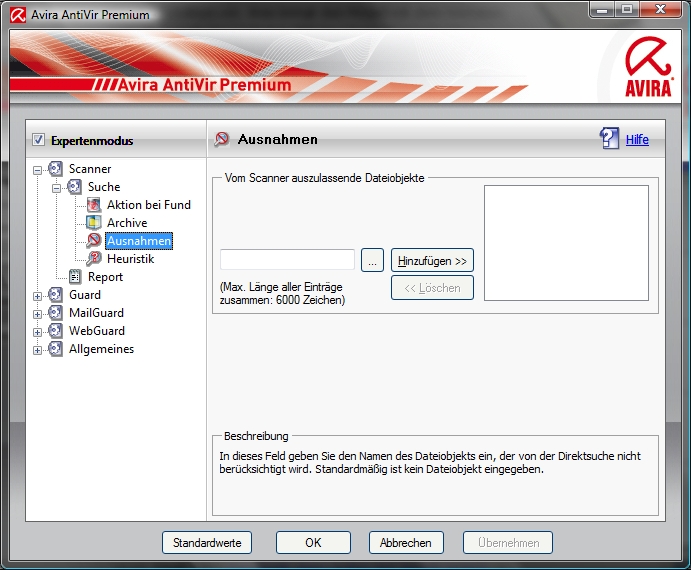
Task: Expand the WebGuard tree node
Action: pyautogui.click(x=37, y=332)
